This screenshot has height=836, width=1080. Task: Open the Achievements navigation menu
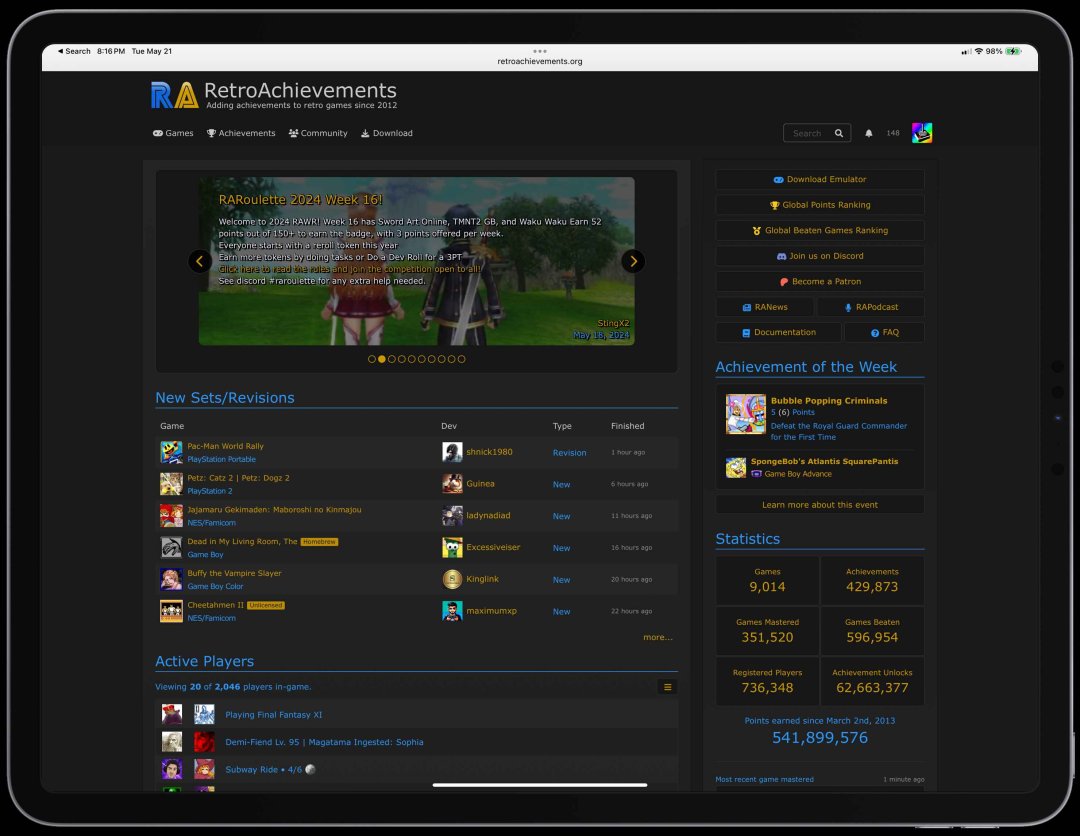[x=241, y=133]
